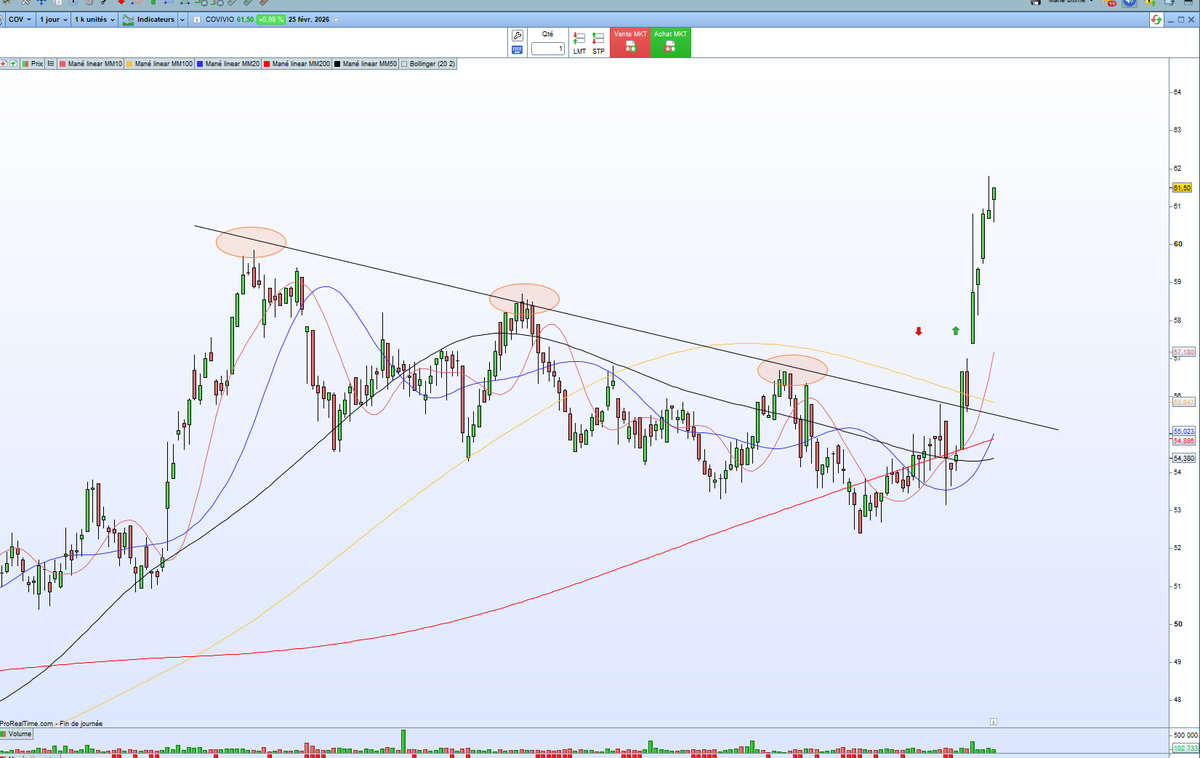Screen dimensions: 1200x758
Task: Click the Volume panel label
Action: (17, 734)
